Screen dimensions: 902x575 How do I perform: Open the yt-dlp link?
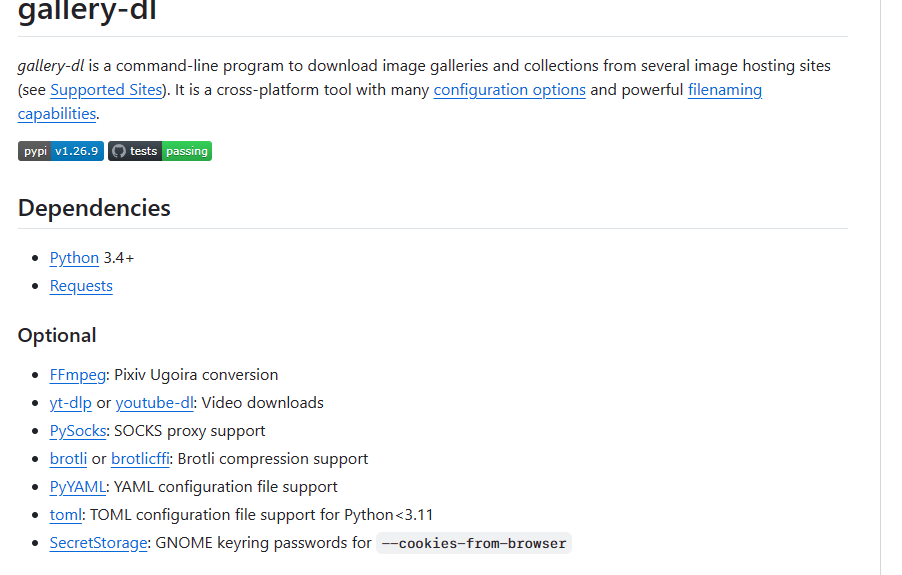click(70, 403)
